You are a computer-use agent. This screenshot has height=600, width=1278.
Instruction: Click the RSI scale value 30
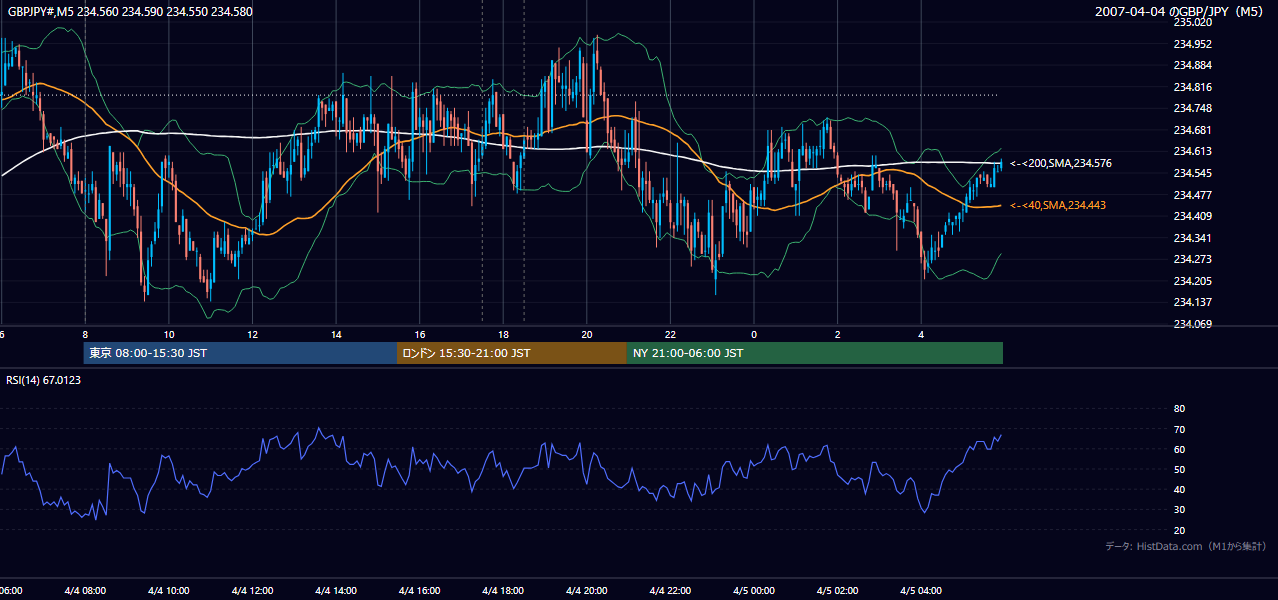1179,510
